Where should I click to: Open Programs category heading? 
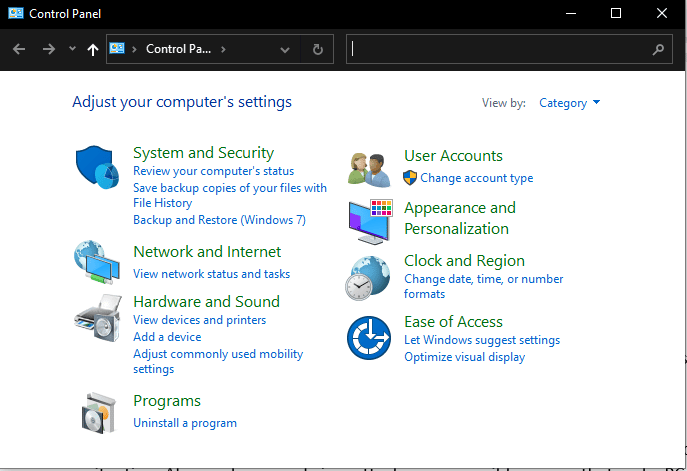tap(166, 401)
